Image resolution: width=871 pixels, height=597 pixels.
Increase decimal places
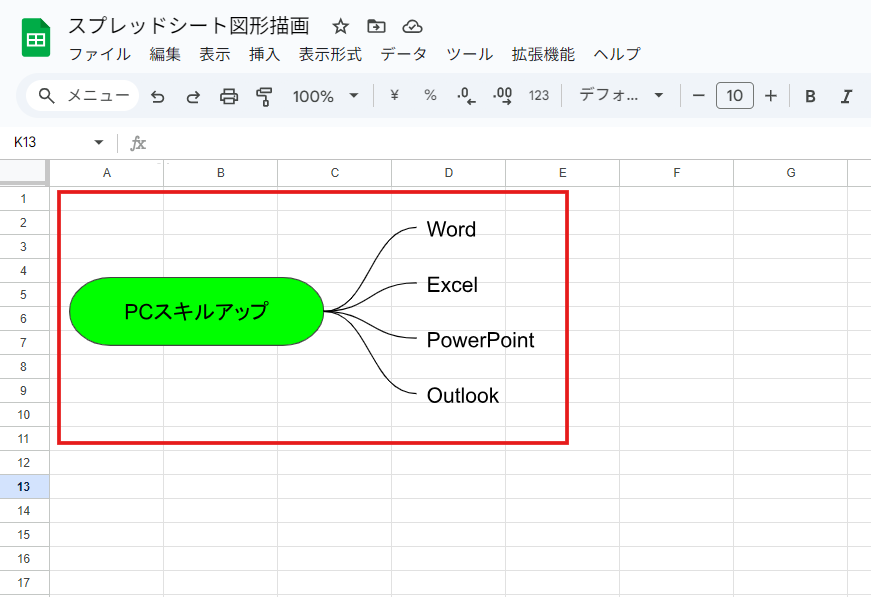[x=502, y=96]
